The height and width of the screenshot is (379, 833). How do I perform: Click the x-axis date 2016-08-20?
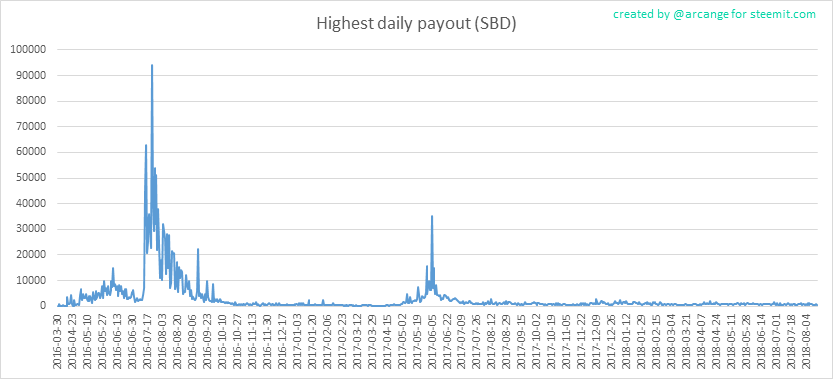(176, 342)
